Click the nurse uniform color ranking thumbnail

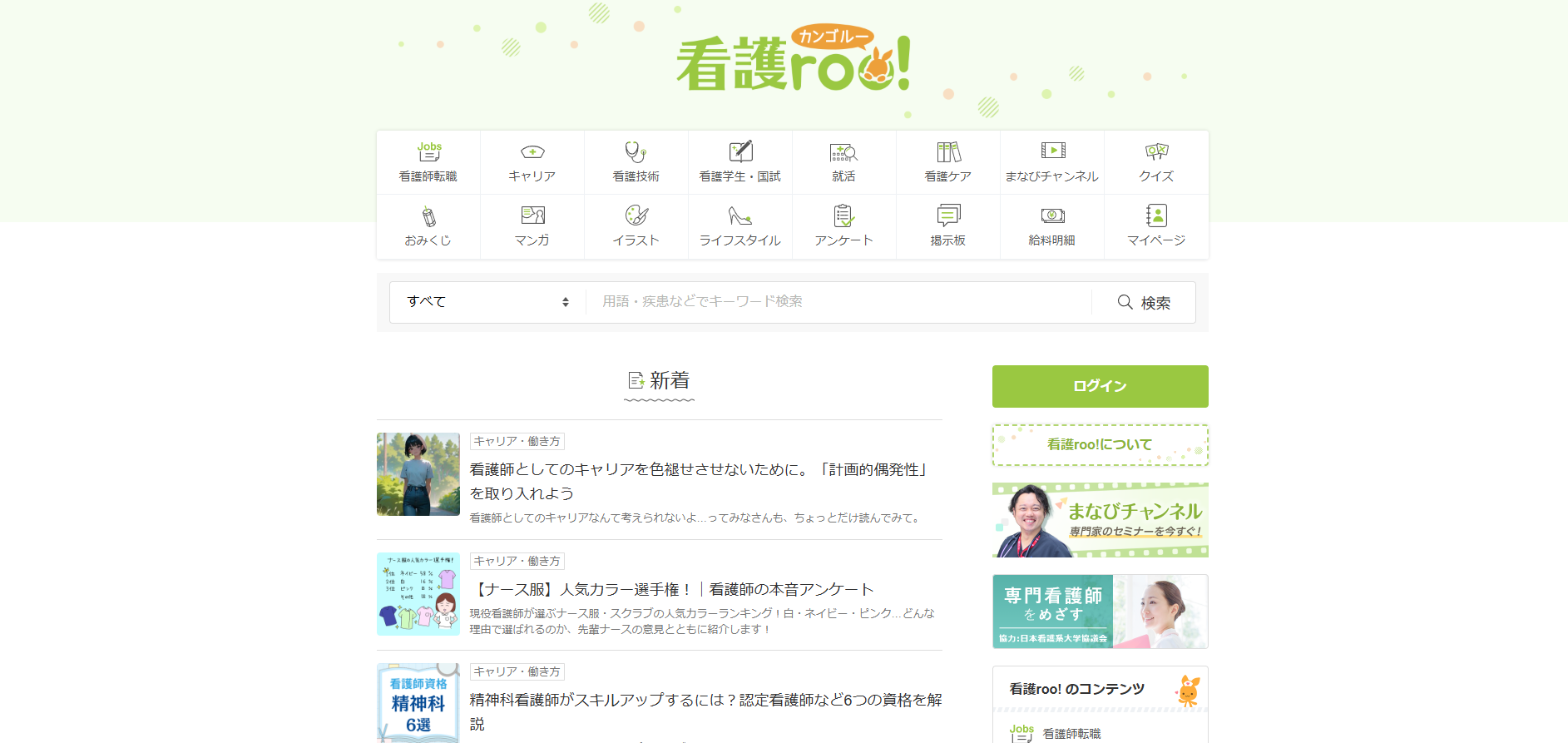pyautogui.click(x=418, y=594)
